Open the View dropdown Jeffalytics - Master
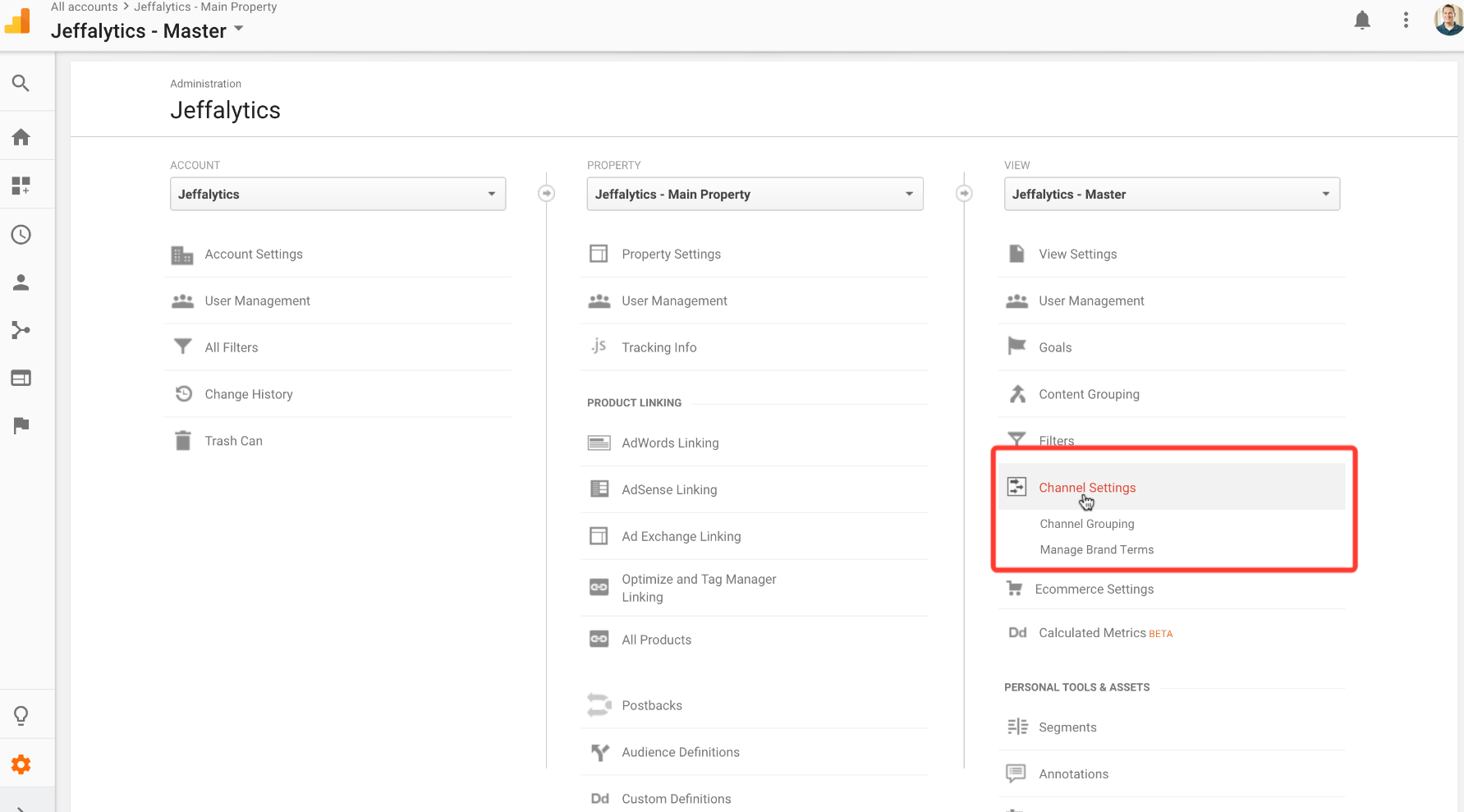1464x812 pixels. (x=1172, y=195)
